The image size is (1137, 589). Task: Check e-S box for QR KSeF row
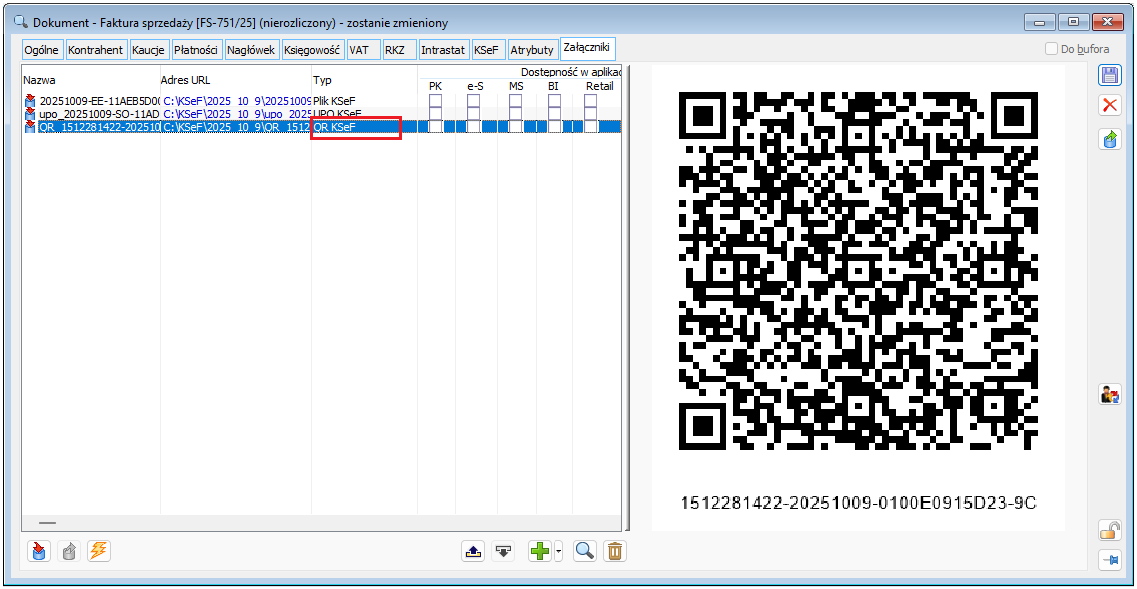click(x=474, y=126)
